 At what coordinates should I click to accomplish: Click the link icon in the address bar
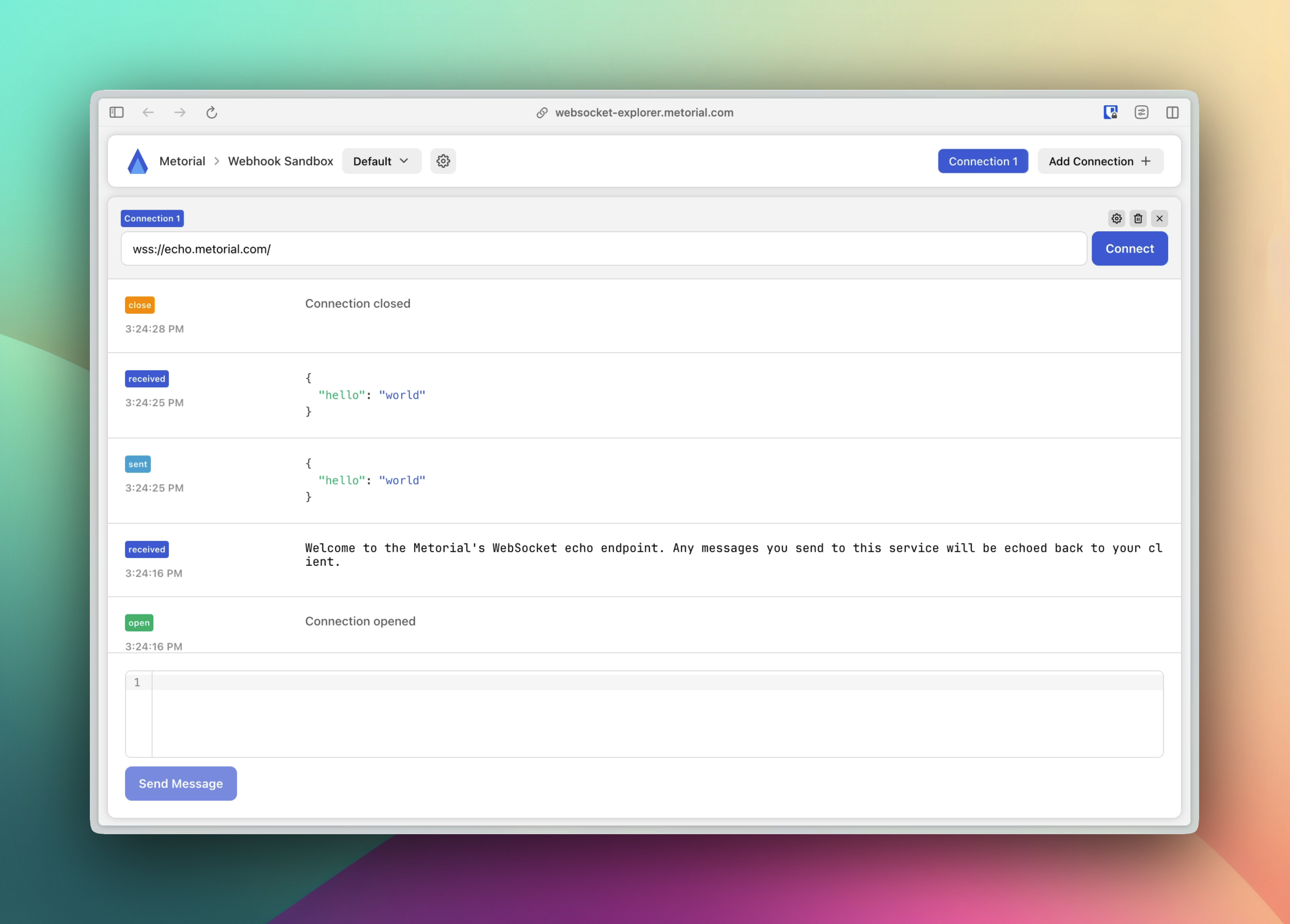[542, 113]
